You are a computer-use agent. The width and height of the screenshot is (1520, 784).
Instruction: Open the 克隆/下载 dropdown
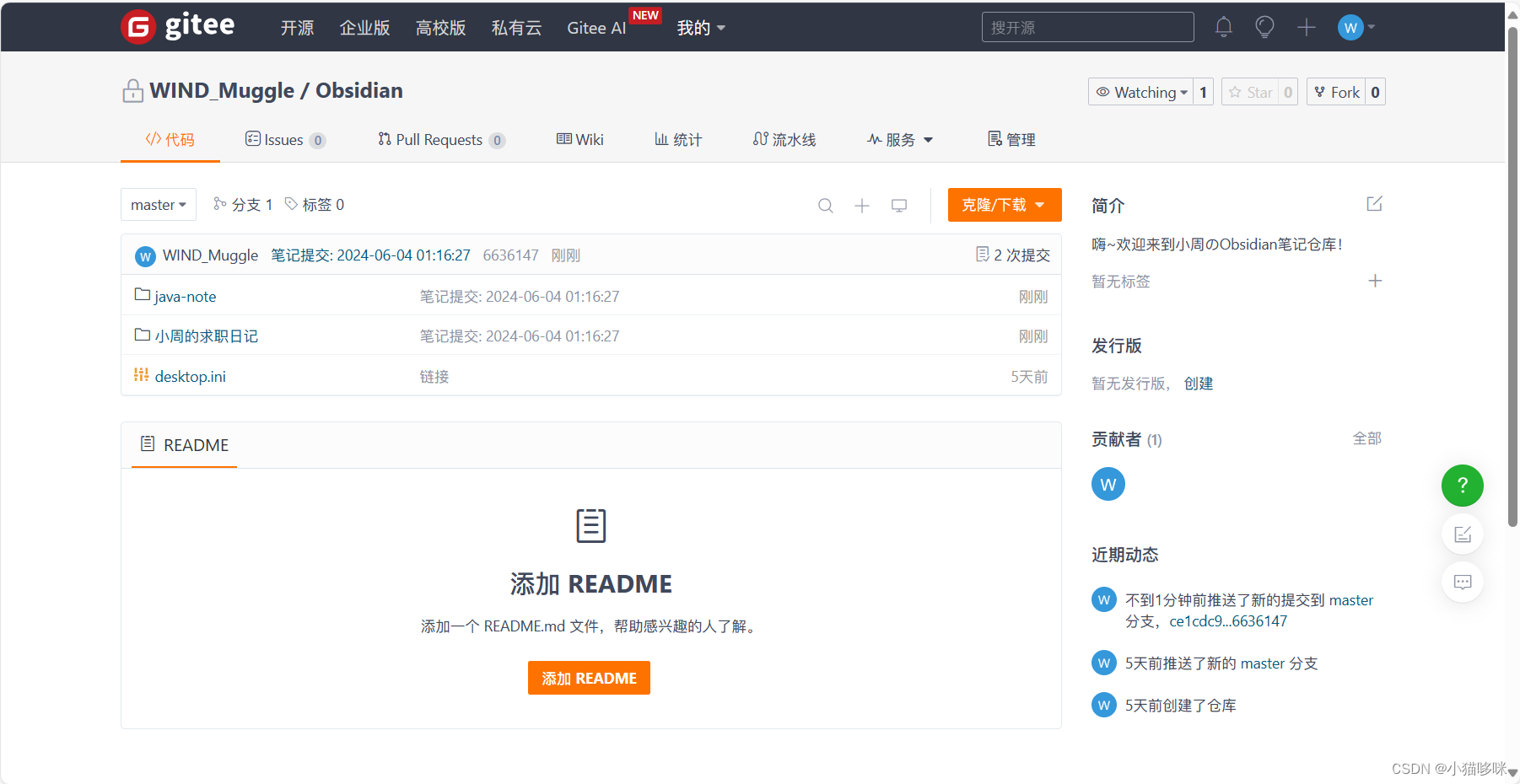click(1004, 205)
